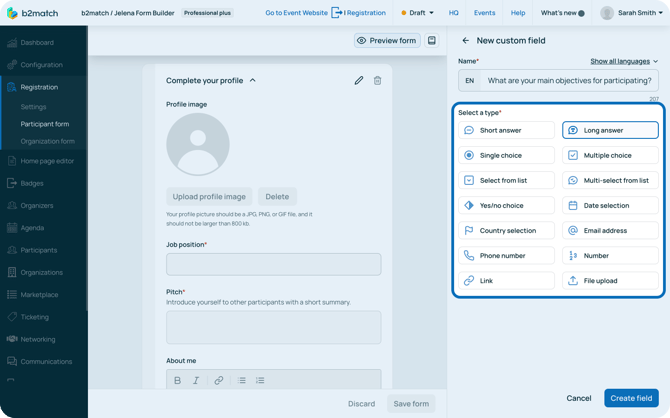Click the Save form button
Viewport: 670px width, 418px height.
coord(411,404)
